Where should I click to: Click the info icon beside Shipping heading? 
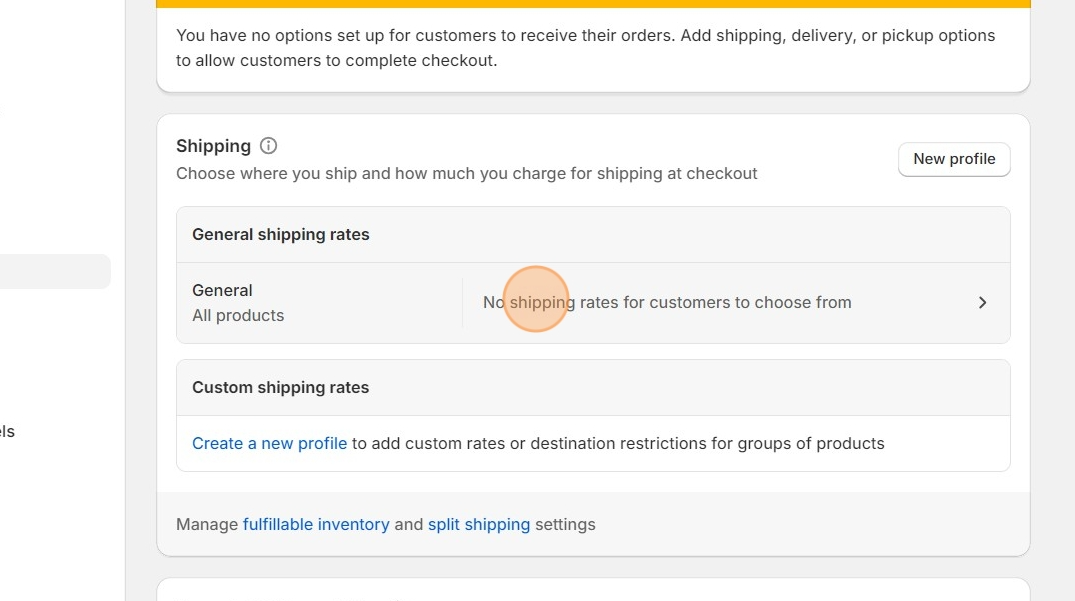tap(268, 146)
